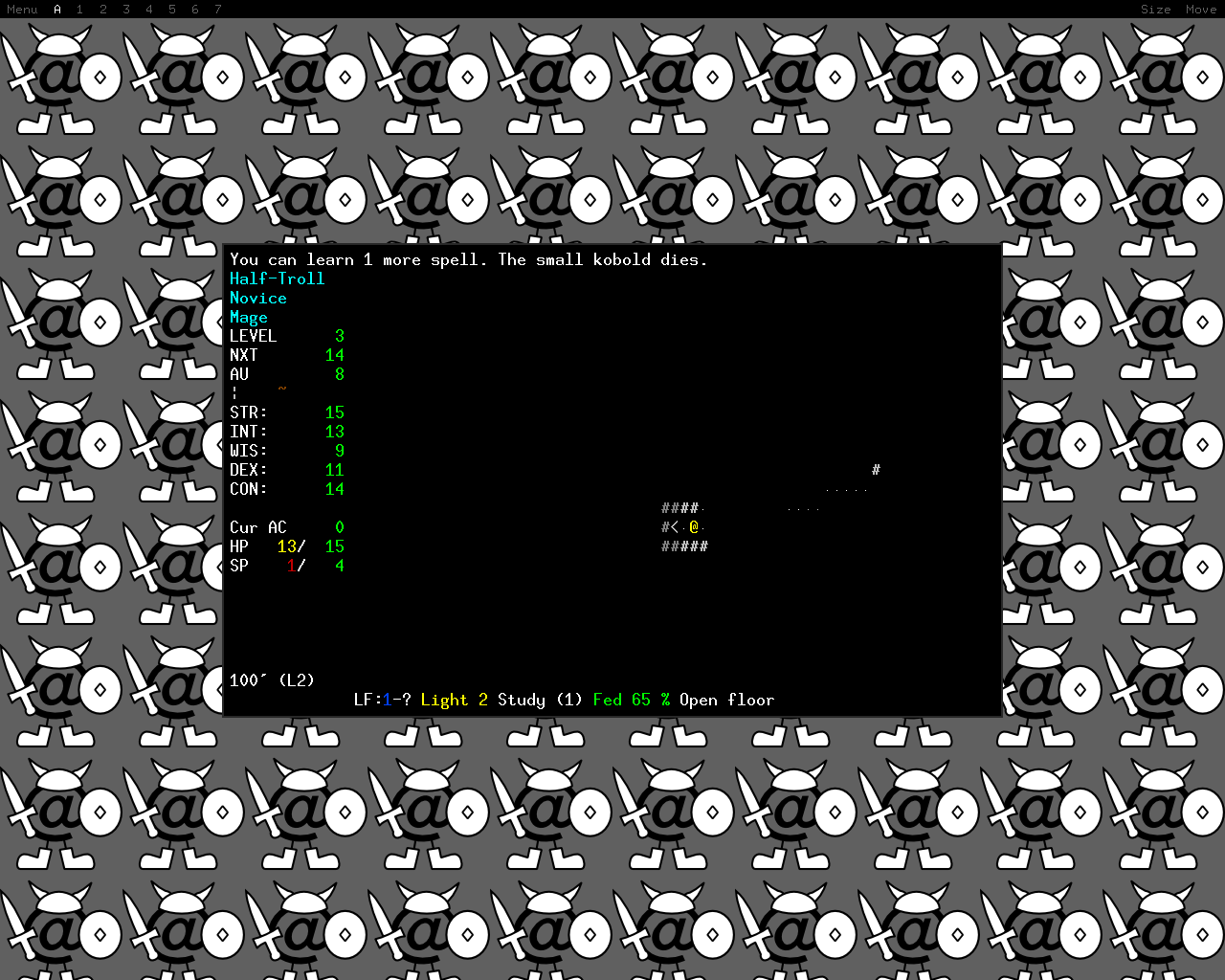Click the INT value 13
The height and width of the screenshot is (980, 1225).
pyautogui.click(x=335, y=432)
